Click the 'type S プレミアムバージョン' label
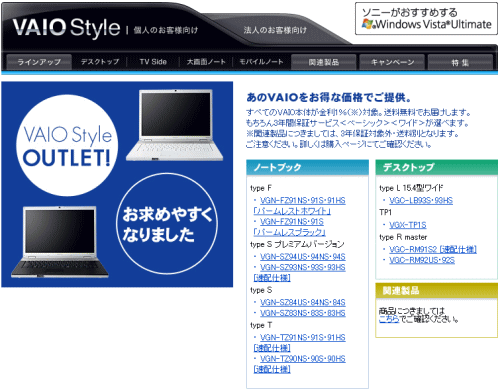The image size is (500, 390). pos(297,244)
